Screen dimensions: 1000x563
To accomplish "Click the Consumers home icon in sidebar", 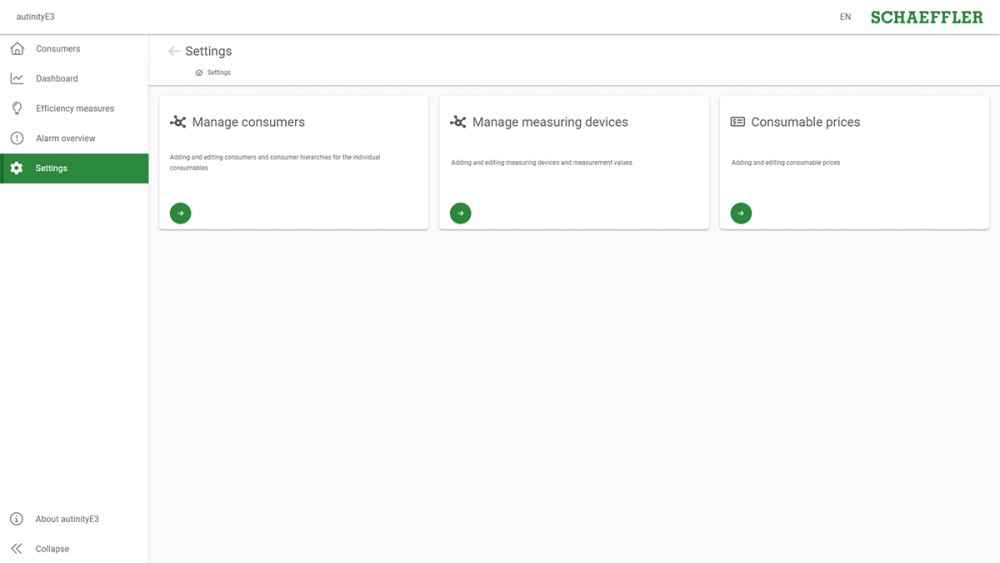I will 17,49.
